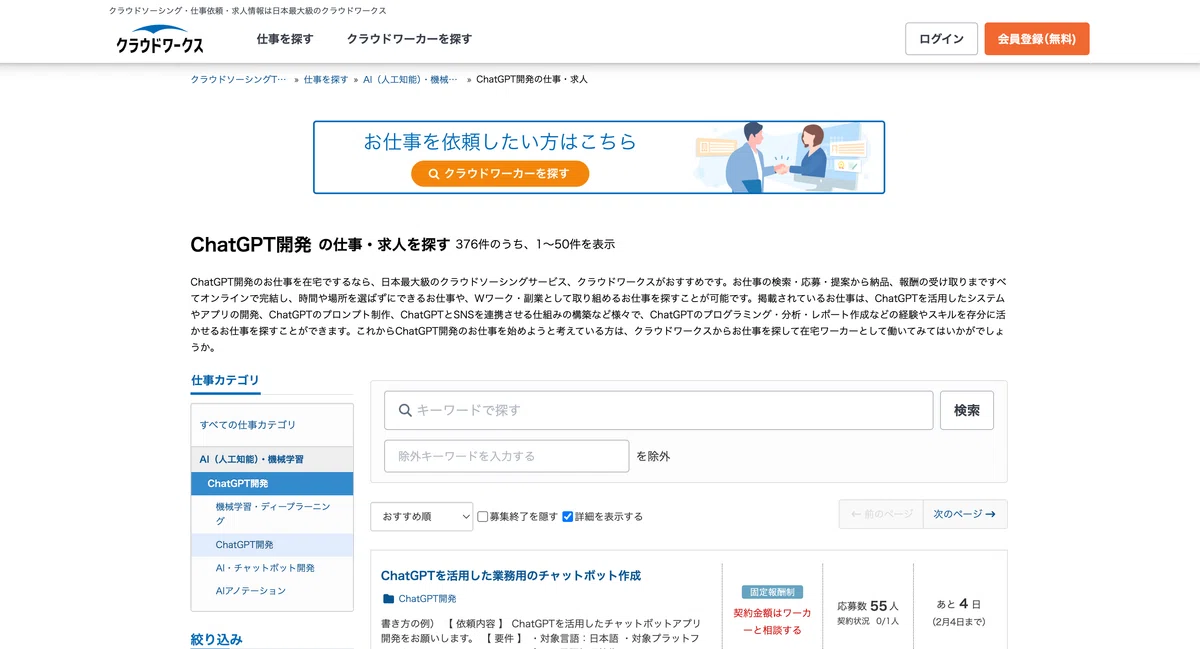Focus the 除外キーワードを入力する field
This screenshot has width=1200, height=649.
(507, 456)
